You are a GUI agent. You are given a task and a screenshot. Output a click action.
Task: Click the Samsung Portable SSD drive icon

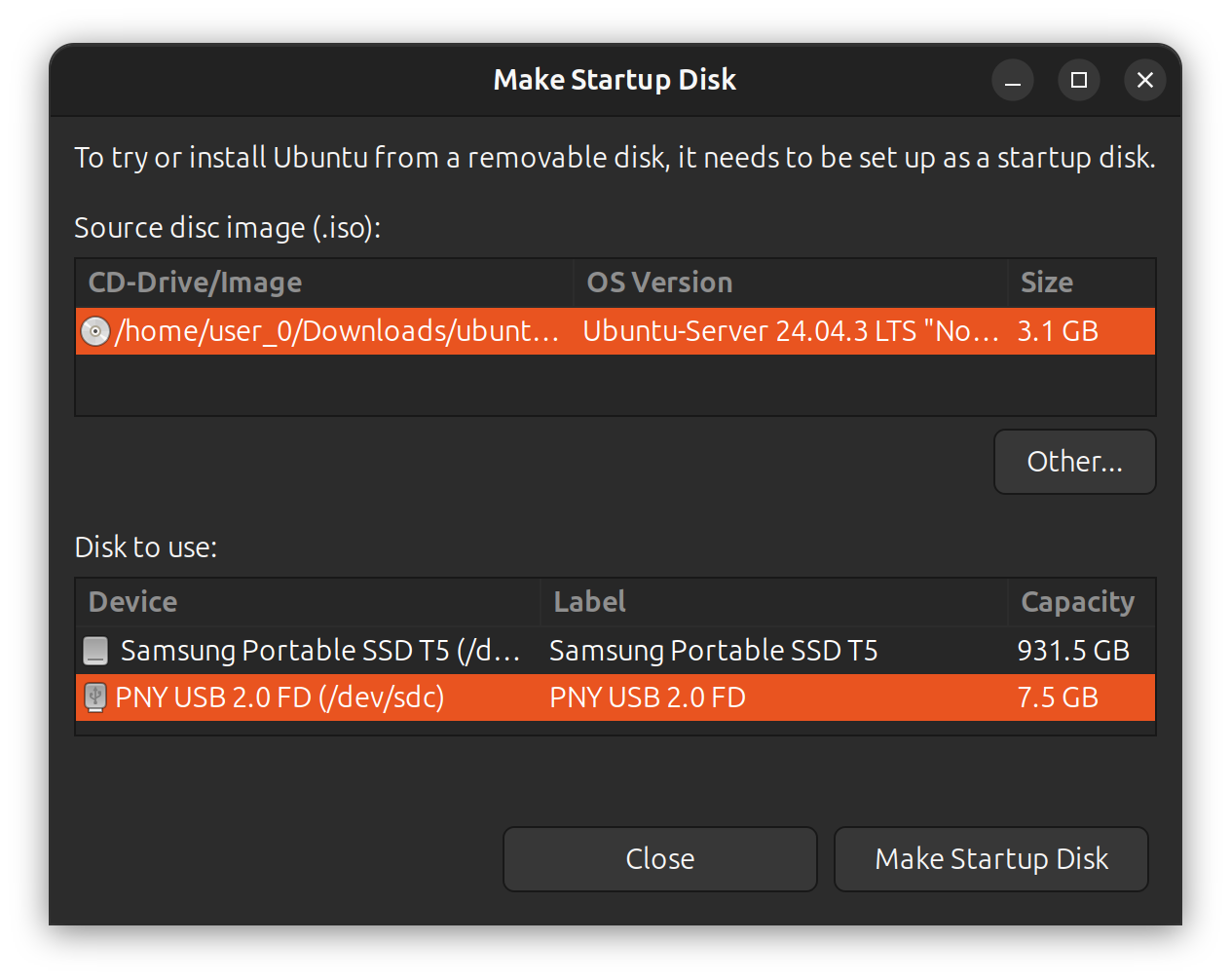click(95, 651)
